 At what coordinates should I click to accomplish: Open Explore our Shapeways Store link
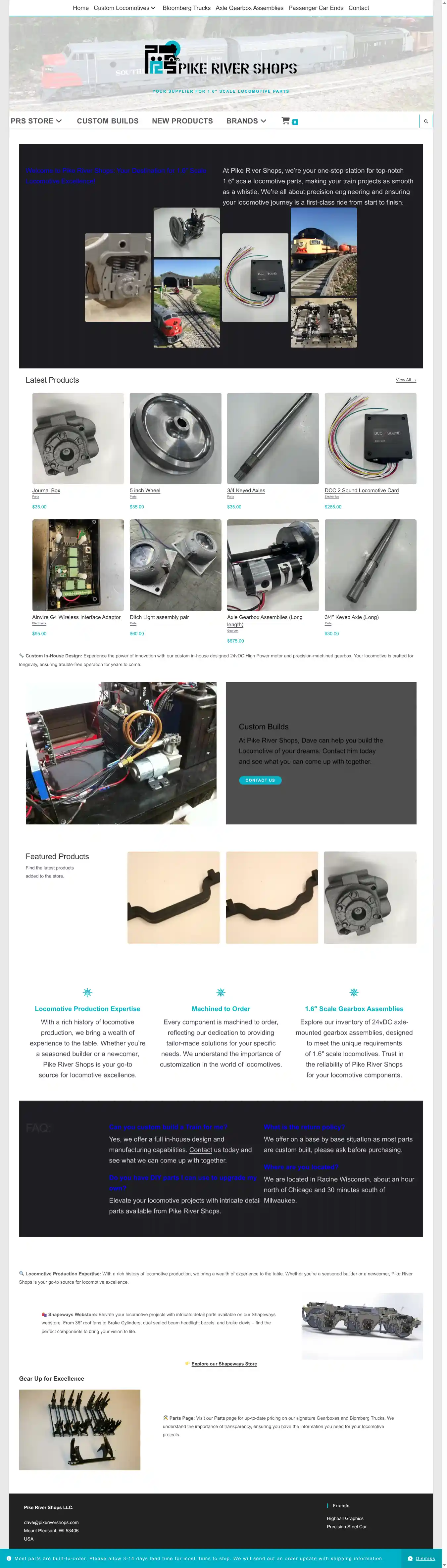pos(224,1364)
